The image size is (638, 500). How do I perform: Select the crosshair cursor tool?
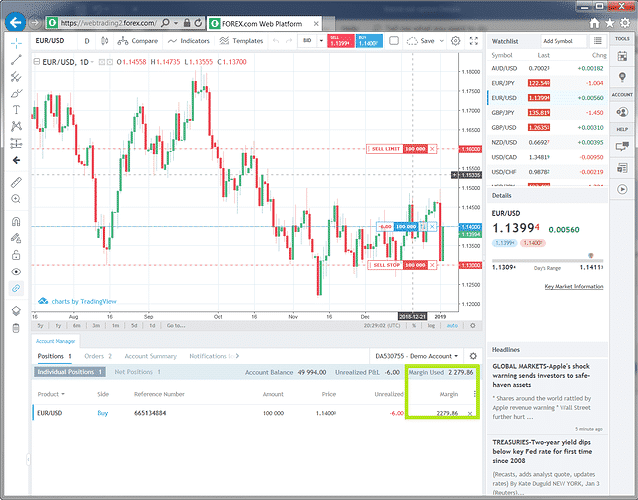tap(16, 42)
